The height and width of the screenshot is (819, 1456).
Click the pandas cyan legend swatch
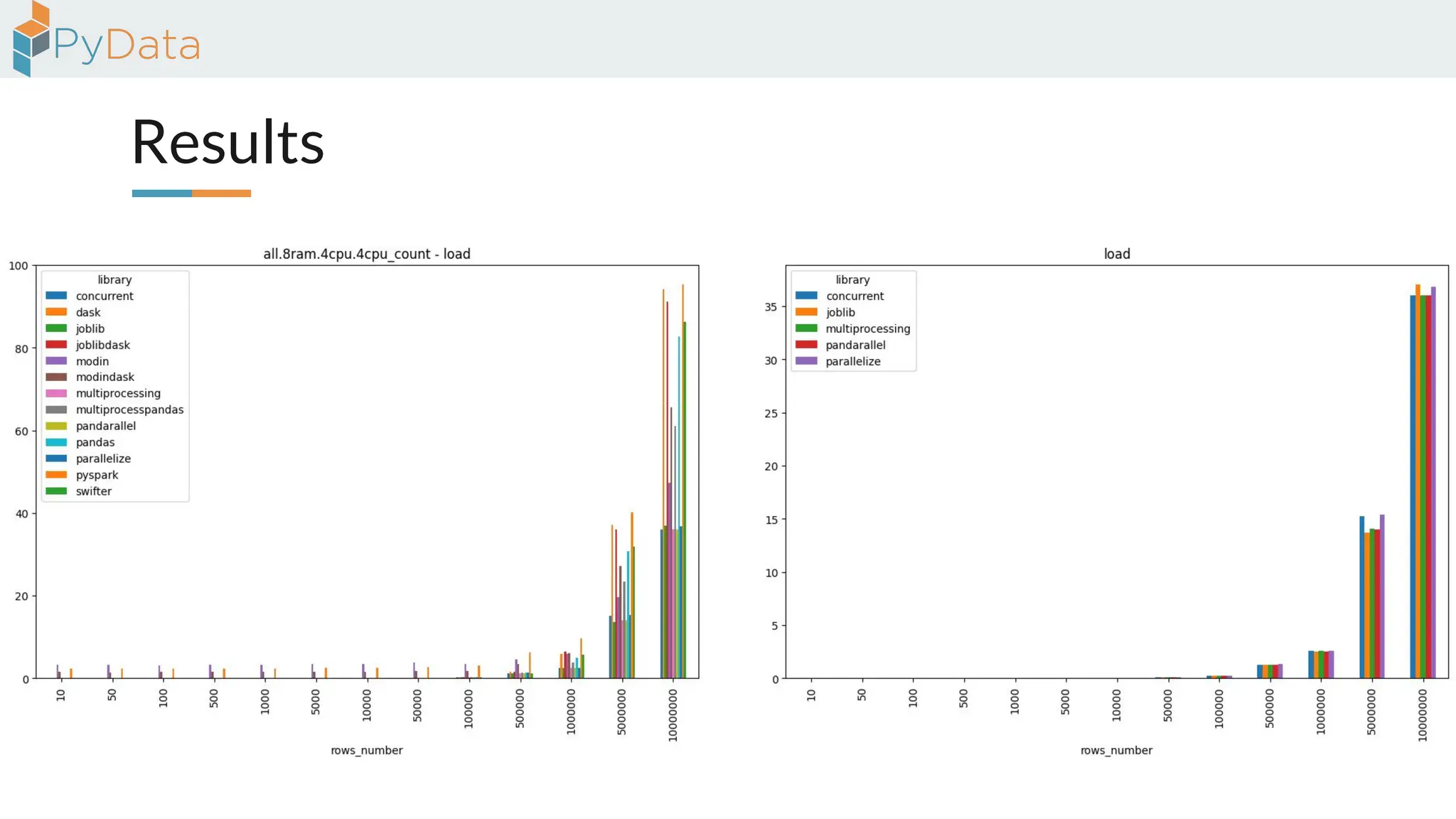56,442
